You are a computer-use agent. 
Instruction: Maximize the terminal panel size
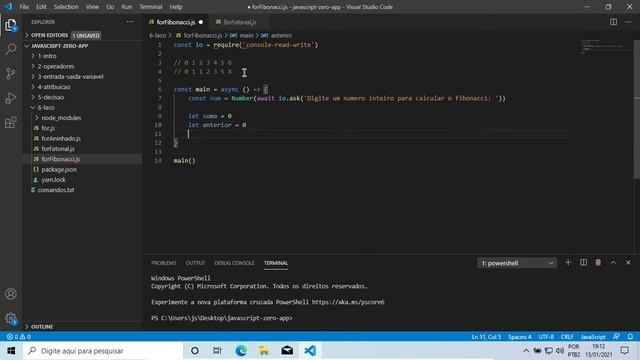pyautogui.click(x=613, y=262)
